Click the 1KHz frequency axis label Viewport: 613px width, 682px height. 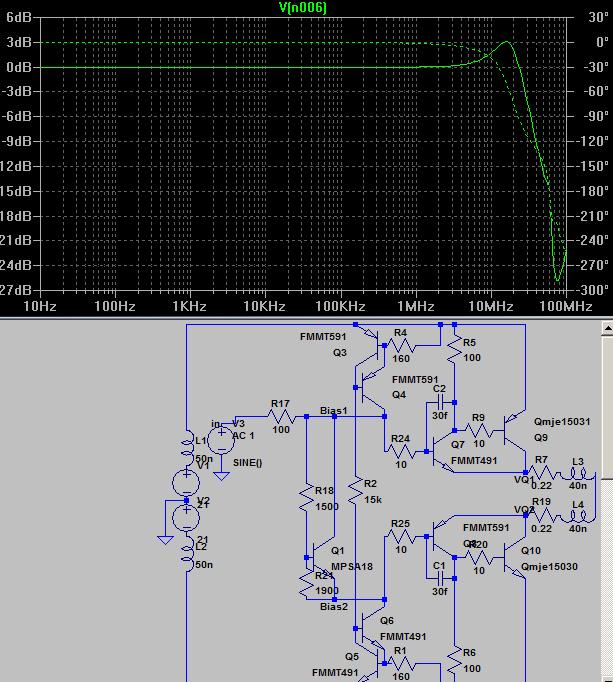pyautogui.click(x=189, y=306)
